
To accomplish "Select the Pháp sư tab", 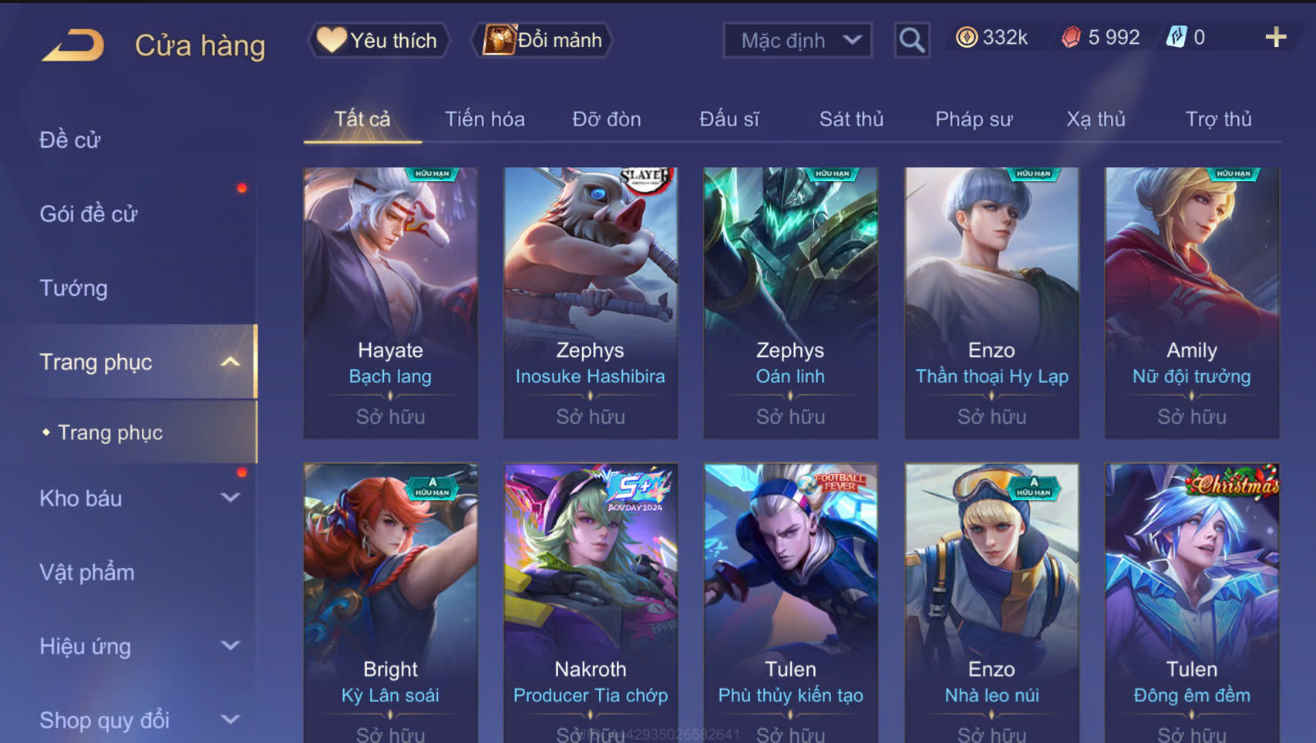I will coord(973,119).
